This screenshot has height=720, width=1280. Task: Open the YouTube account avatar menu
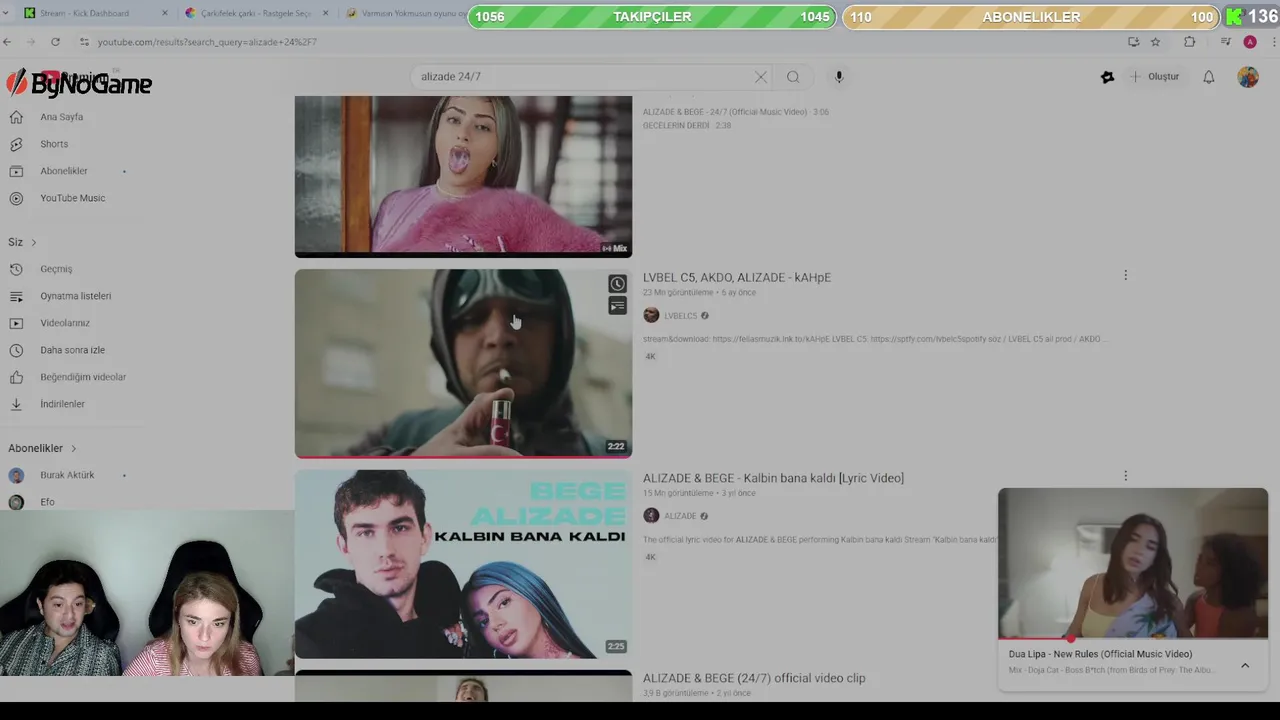click(1248, 77)
